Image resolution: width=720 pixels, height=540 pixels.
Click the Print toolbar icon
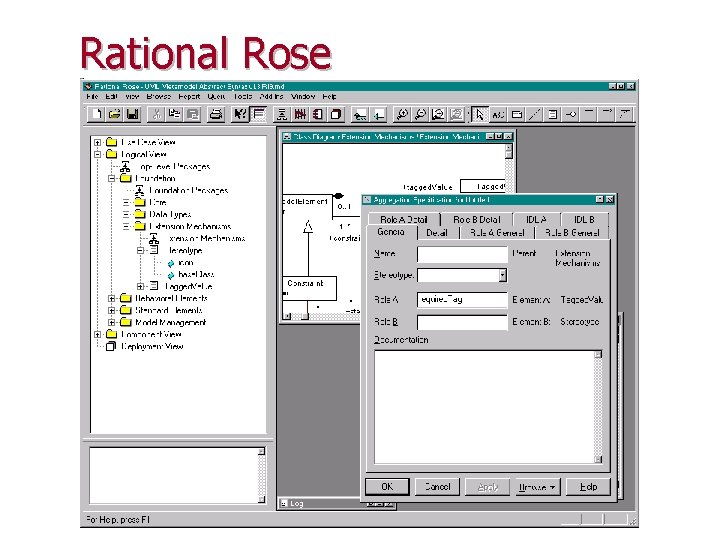pos(216,114)
